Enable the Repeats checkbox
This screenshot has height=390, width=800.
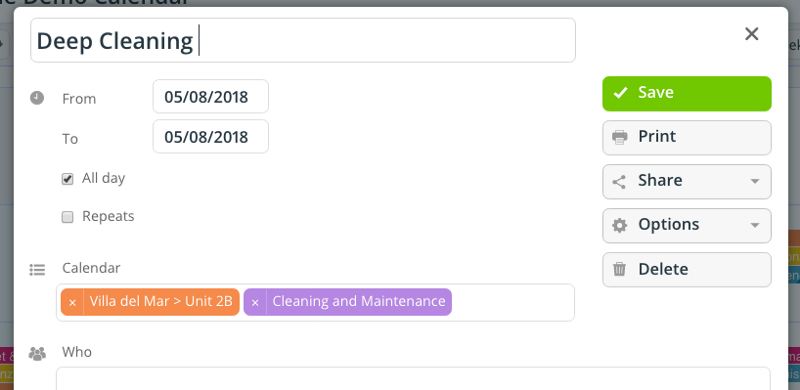click(x=67, y=217)
